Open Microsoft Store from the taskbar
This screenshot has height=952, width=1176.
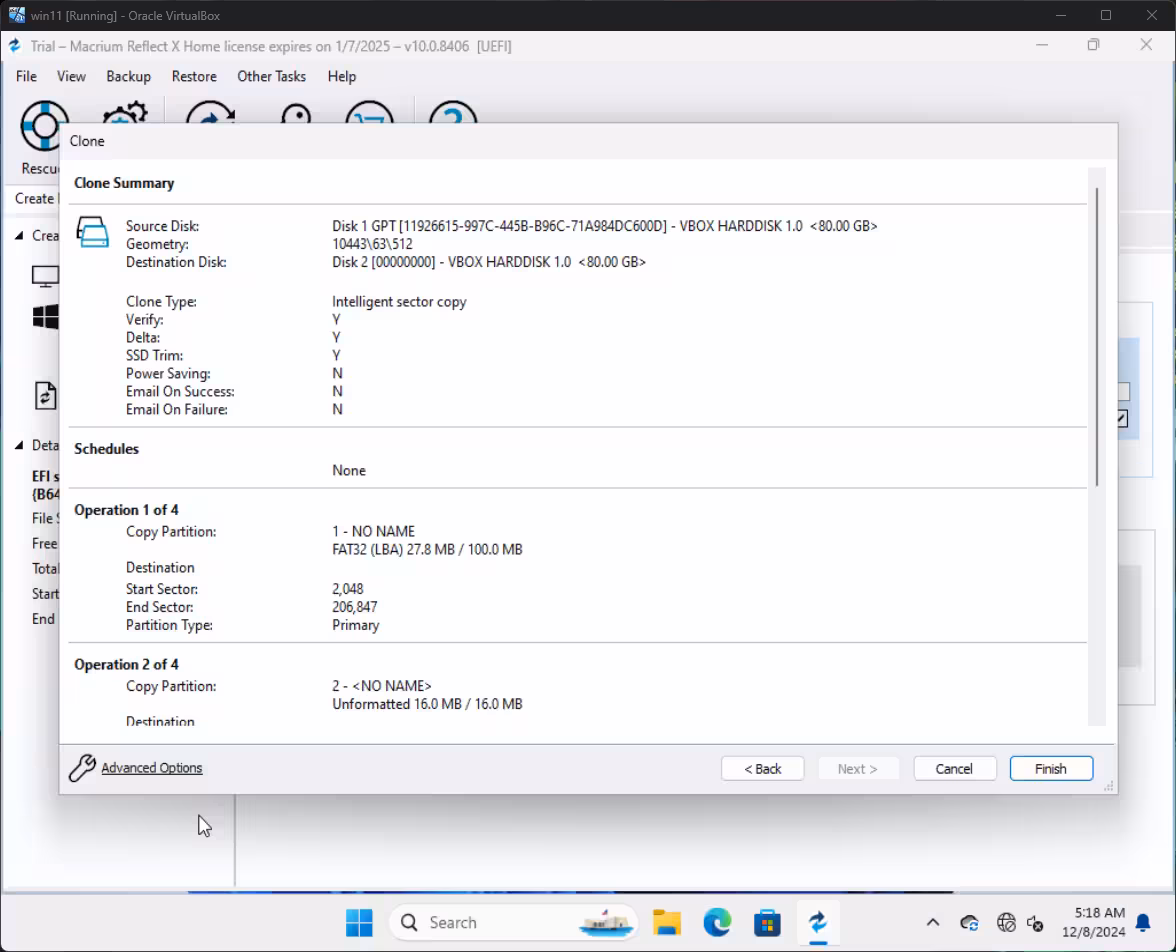767,923
